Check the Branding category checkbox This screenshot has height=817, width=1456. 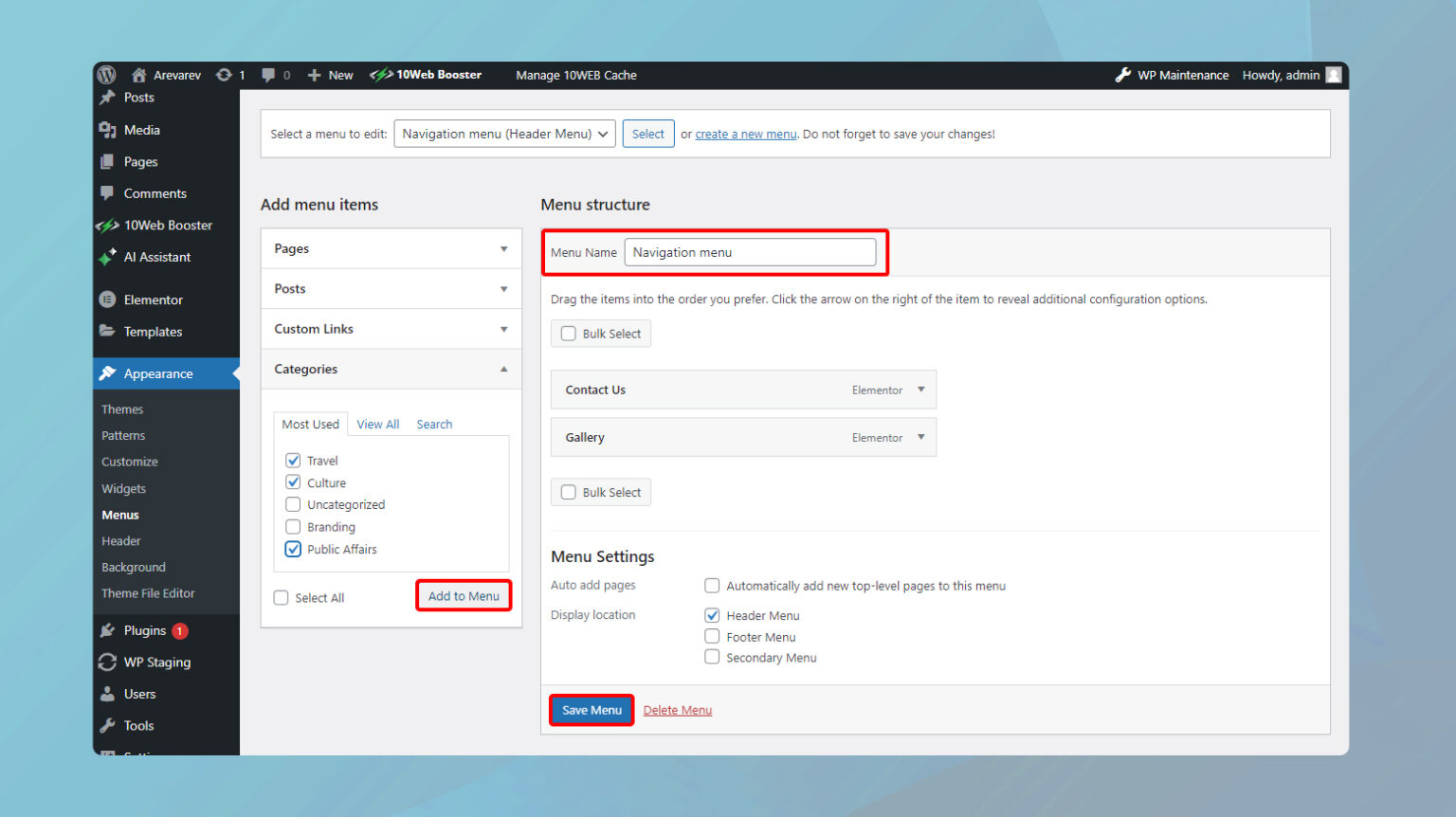pyautogui.click(x=293, y=527)
